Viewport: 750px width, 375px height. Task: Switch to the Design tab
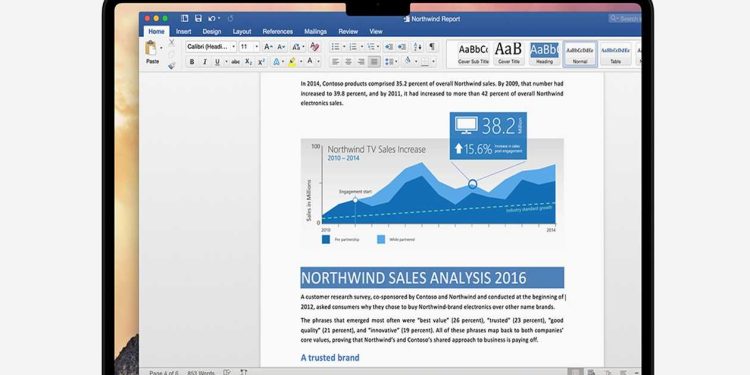coord(211,32)
